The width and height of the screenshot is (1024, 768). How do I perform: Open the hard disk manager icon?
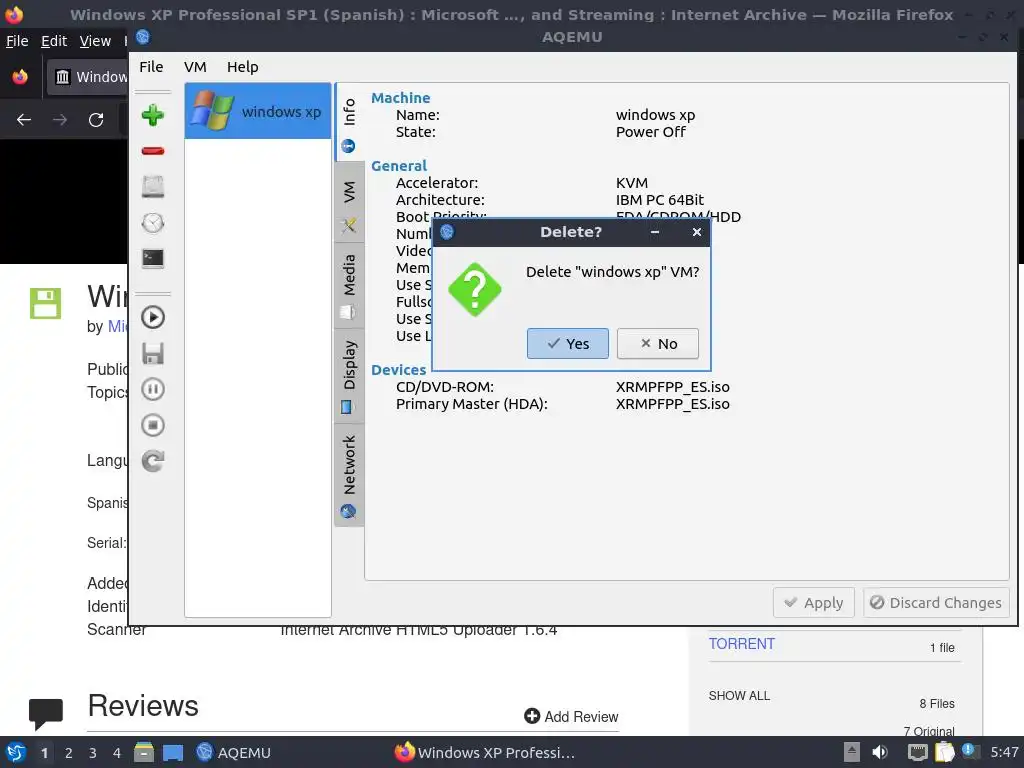click(x=153, y=187)
